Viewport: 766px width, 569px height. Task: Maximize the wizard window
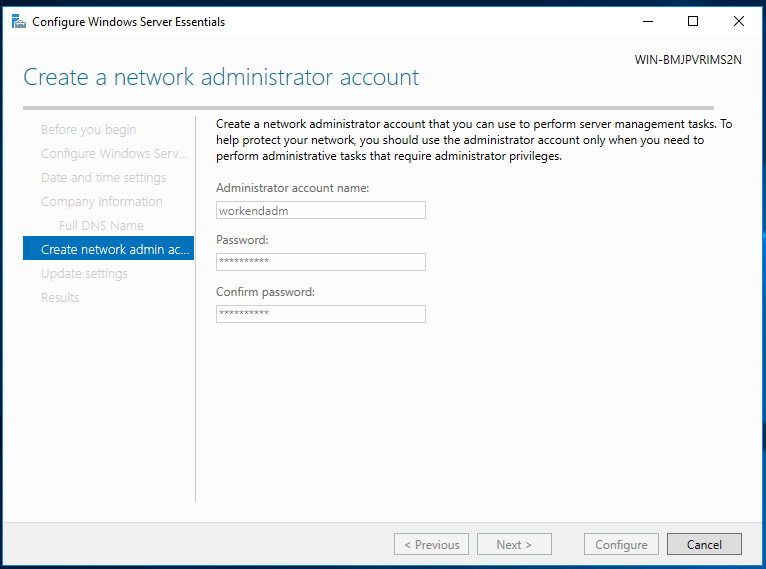[x=693, y=21]
